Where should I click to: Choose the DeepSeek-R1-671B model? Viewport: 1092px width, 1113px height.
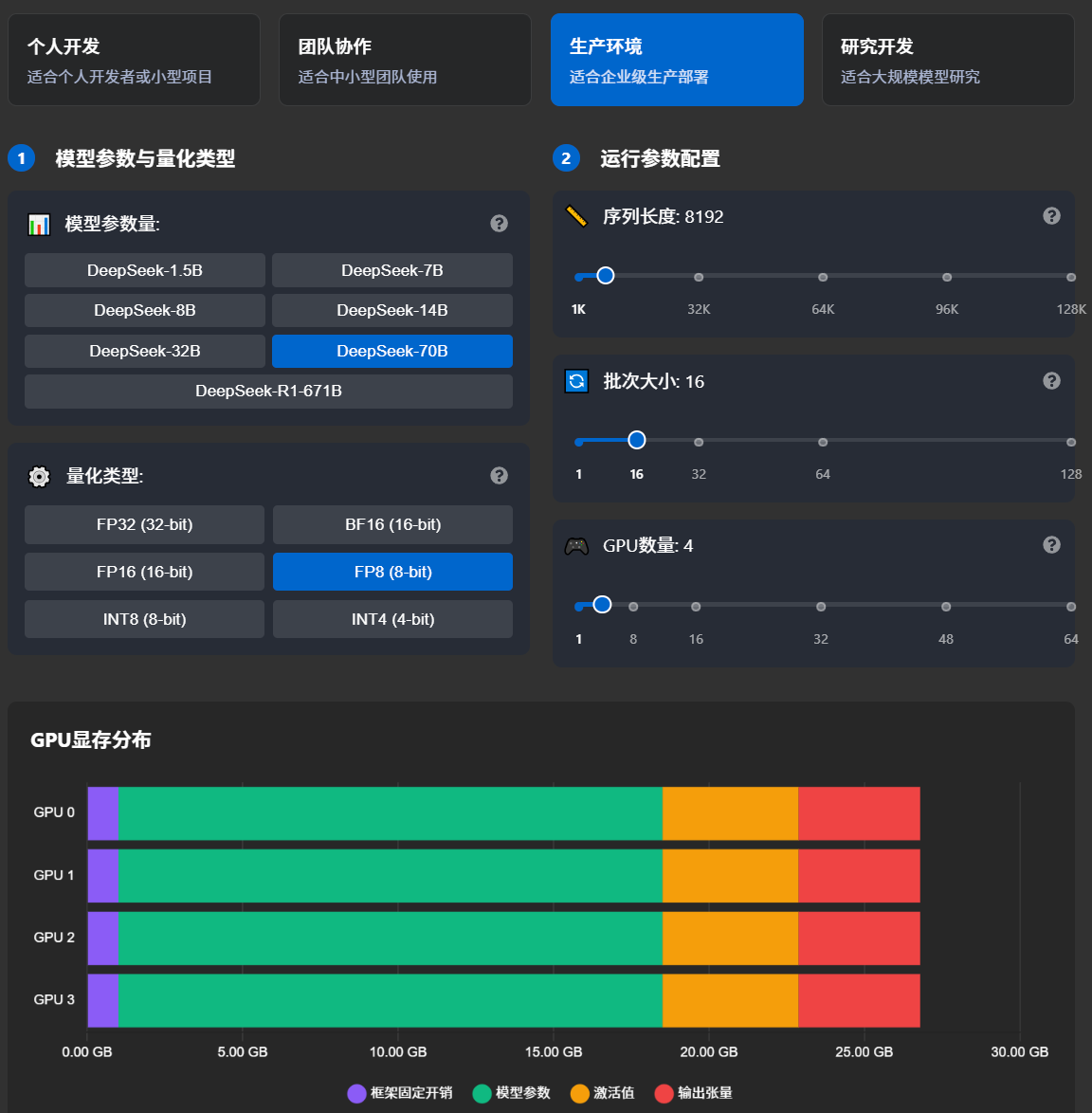tap(269, 392)
